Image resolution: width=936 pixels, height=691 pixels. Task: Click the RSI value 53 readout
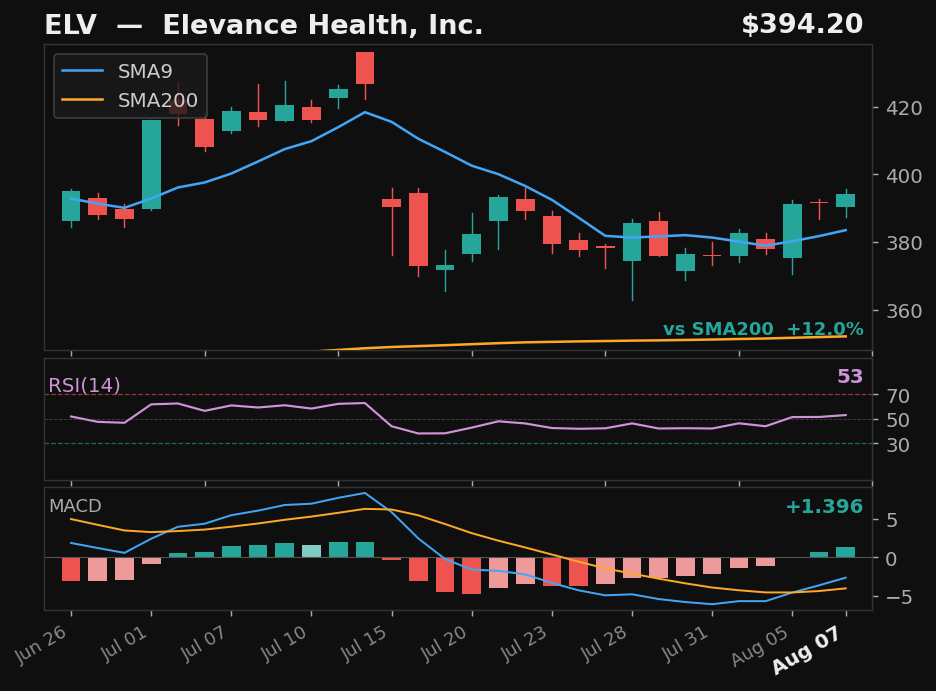click(850, 377)
